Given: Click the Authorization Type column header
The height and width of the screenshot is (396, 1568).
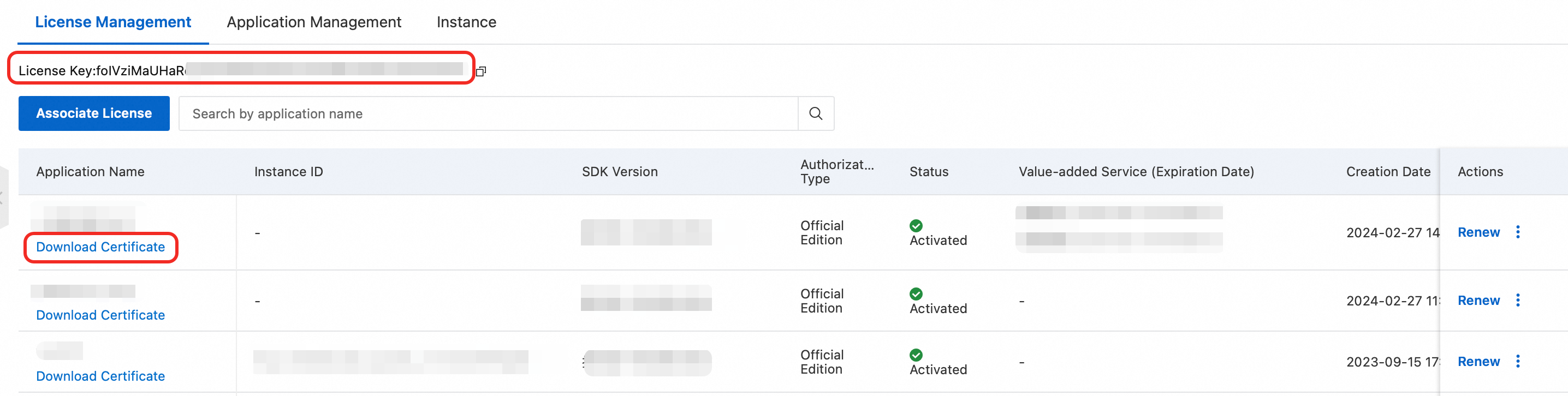Looking at the screenshot, I should (837, 171).
